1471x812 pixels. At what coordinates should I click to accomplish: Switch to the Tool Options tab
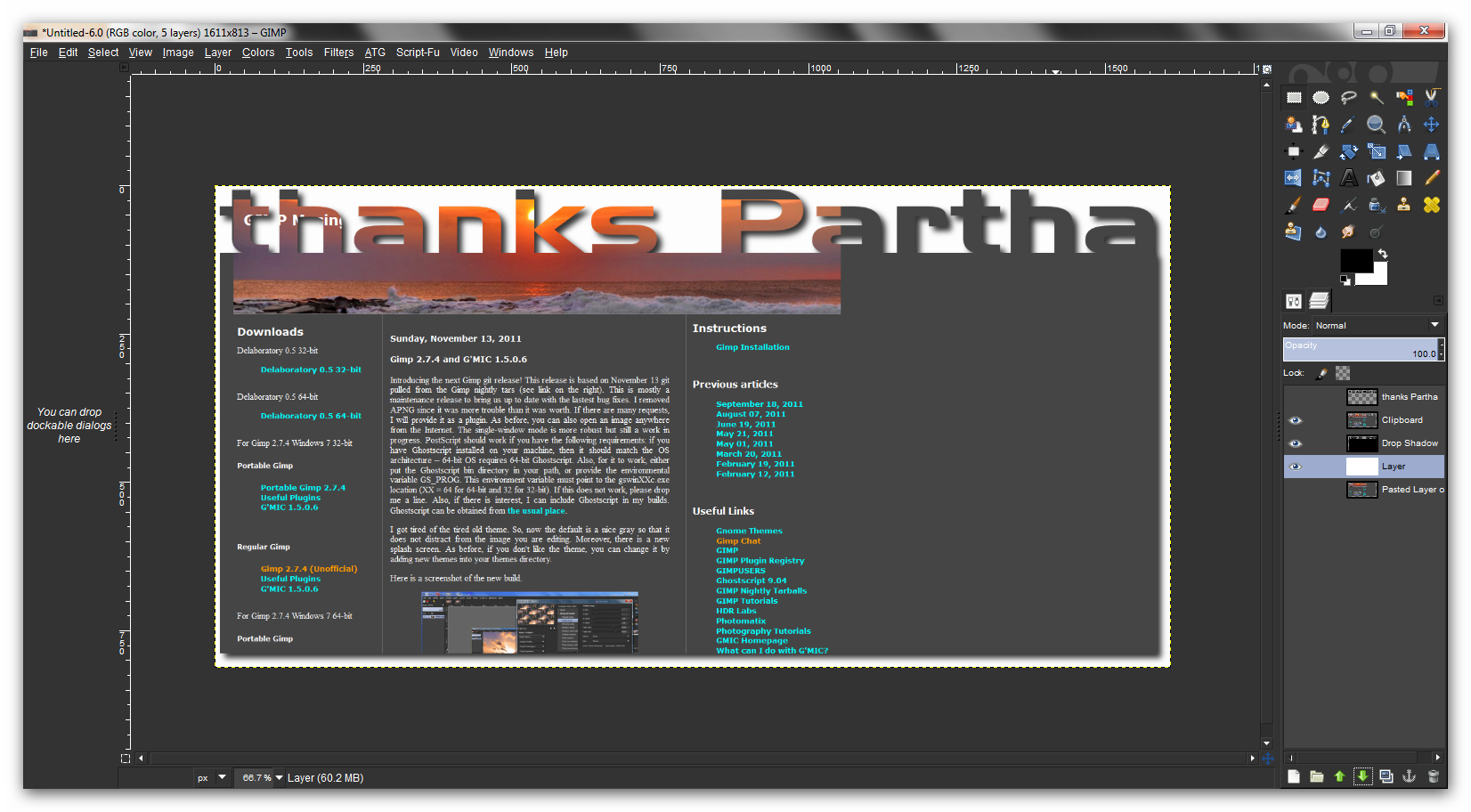1294,301
